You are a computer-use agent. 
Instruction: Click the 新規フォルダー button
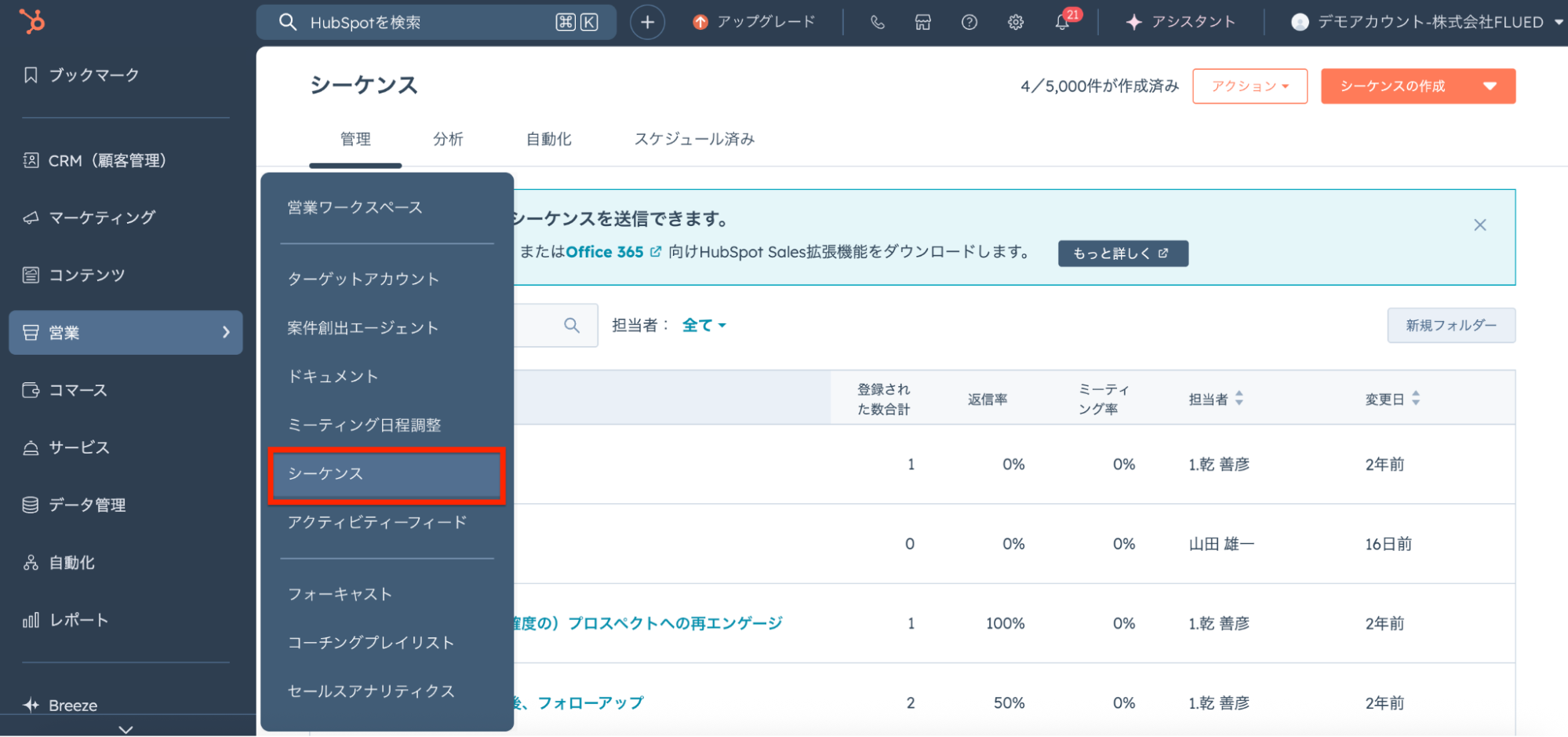pyautogui.click(x=1450, y=325)
